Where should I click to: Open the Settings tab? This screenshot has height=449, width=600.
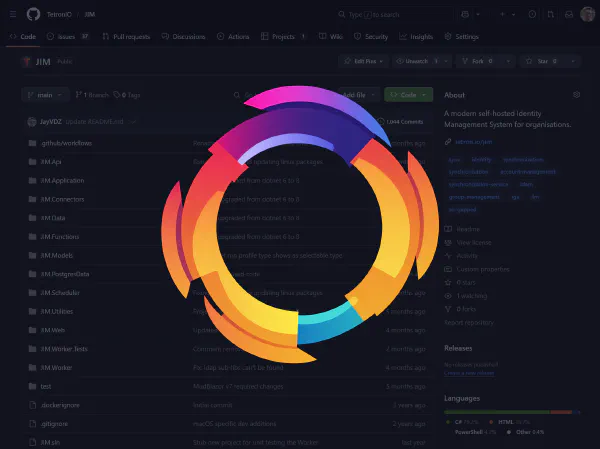(461, 36)
